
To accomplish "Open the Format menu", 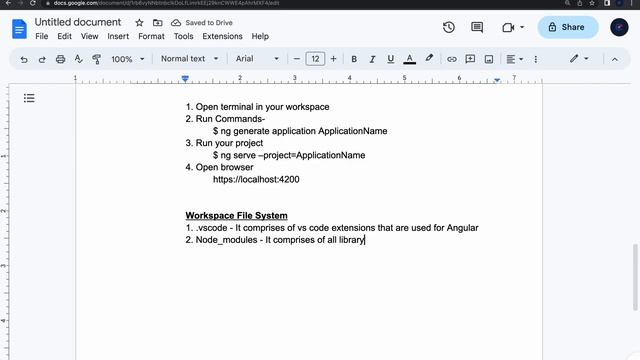I will 151,36.
